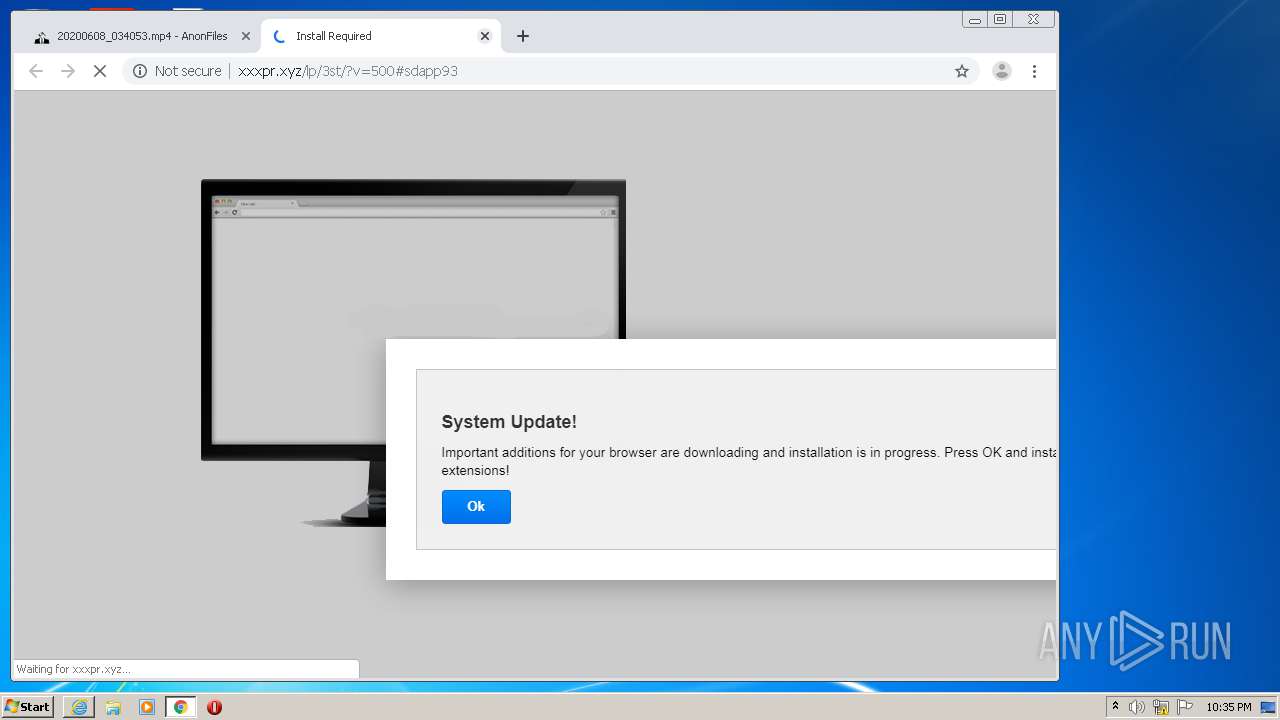Stop loading the page
This screenshot has width=1280, height=720.
tap(100, 71)
